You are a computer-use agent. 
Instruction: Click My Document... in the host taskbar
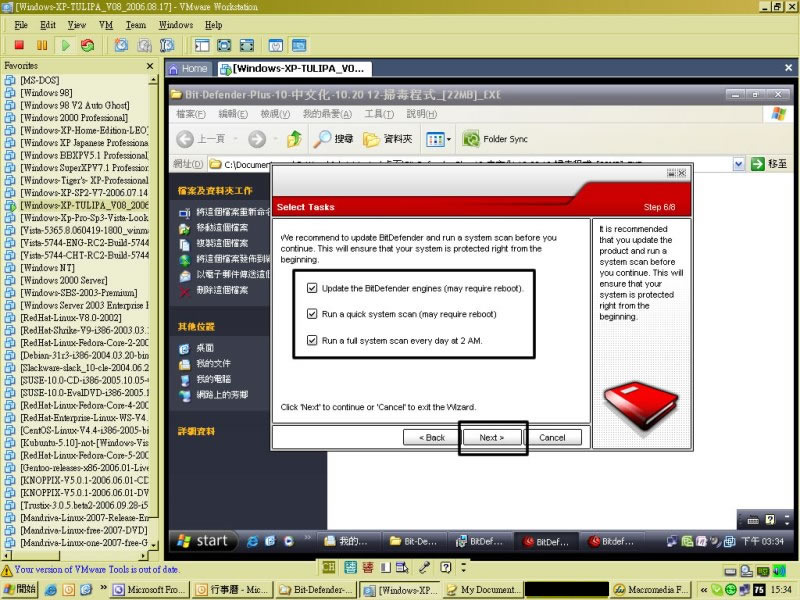(x=483, y=590)
